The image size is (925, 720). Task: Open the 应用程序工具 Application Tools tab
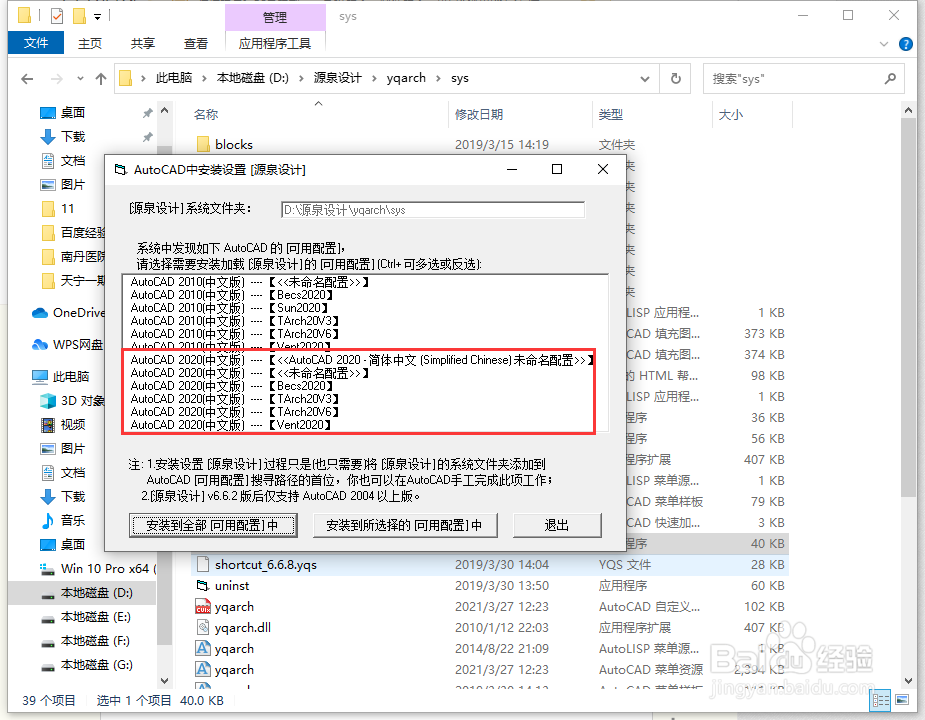pos(275,43)
